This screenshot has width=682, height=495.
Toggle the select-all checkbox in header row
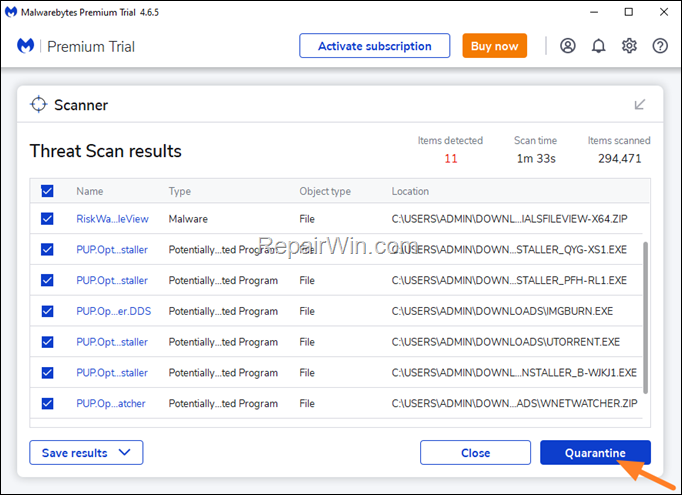click(47, 191)
